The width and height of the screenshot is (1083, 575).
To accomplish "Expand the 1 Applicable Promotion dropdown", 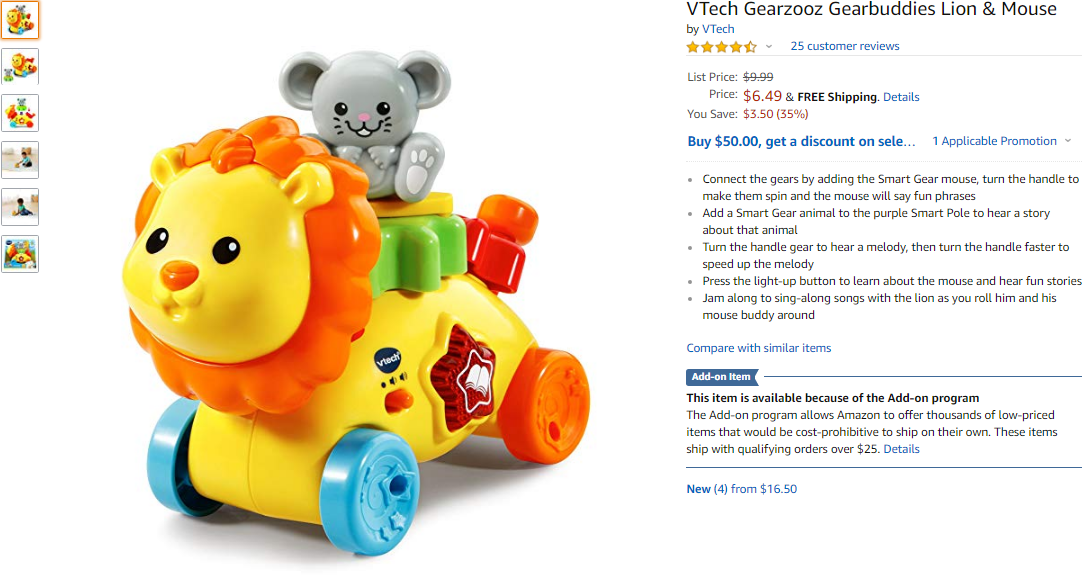I will [1001, 141].
